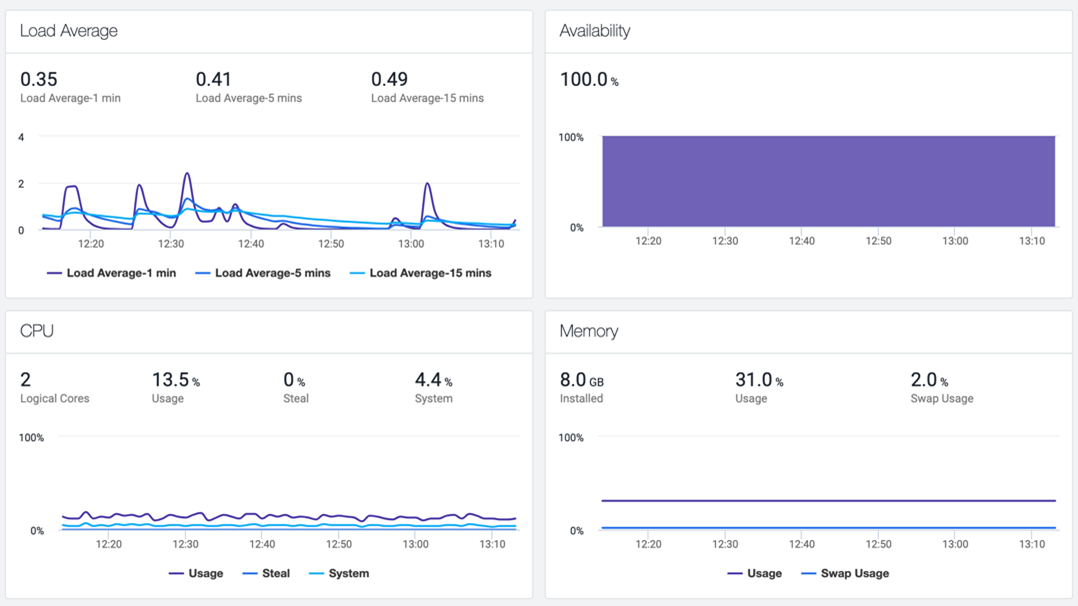Toggle Load Average-5 mins legend series
1078x606 pixels.
coord(263,273)
